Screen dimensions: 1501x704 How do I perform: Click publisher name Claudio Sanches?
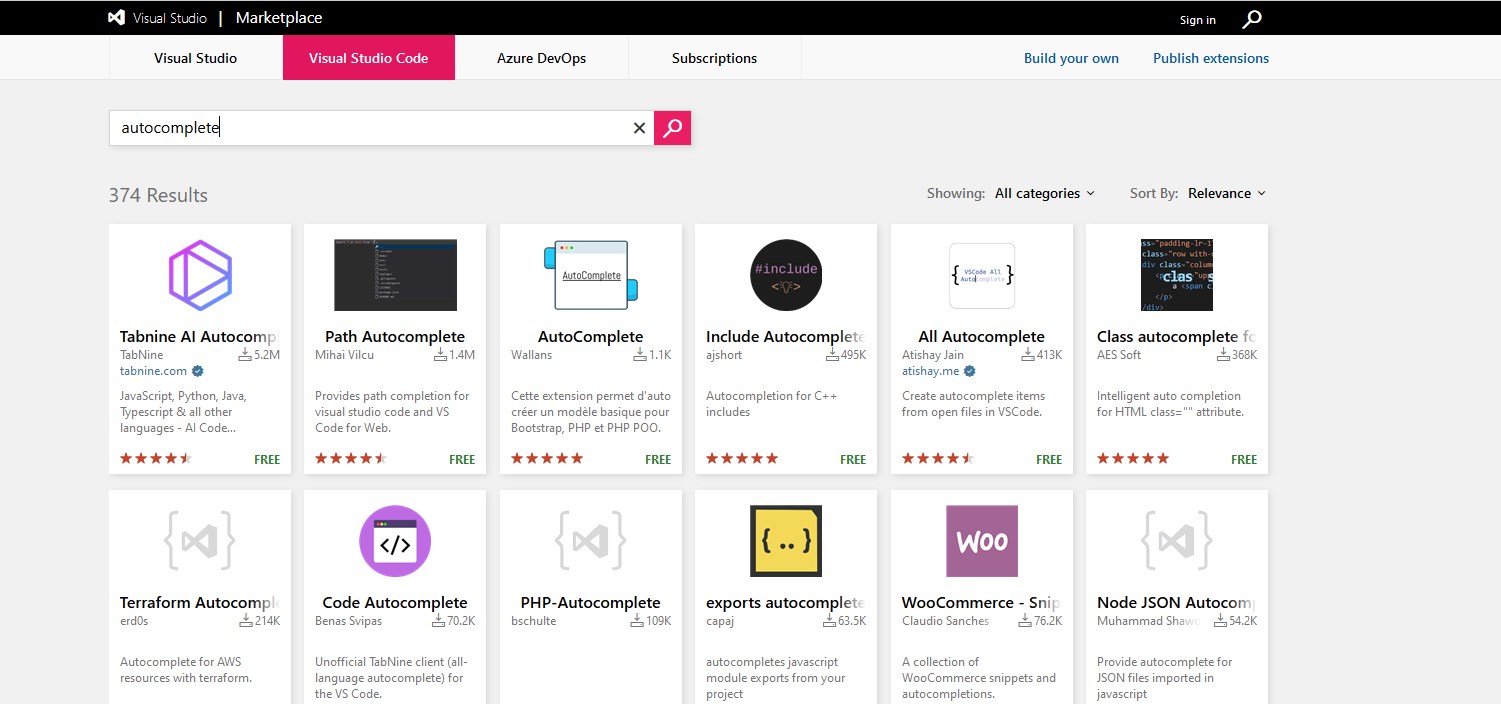click(946, 621)
